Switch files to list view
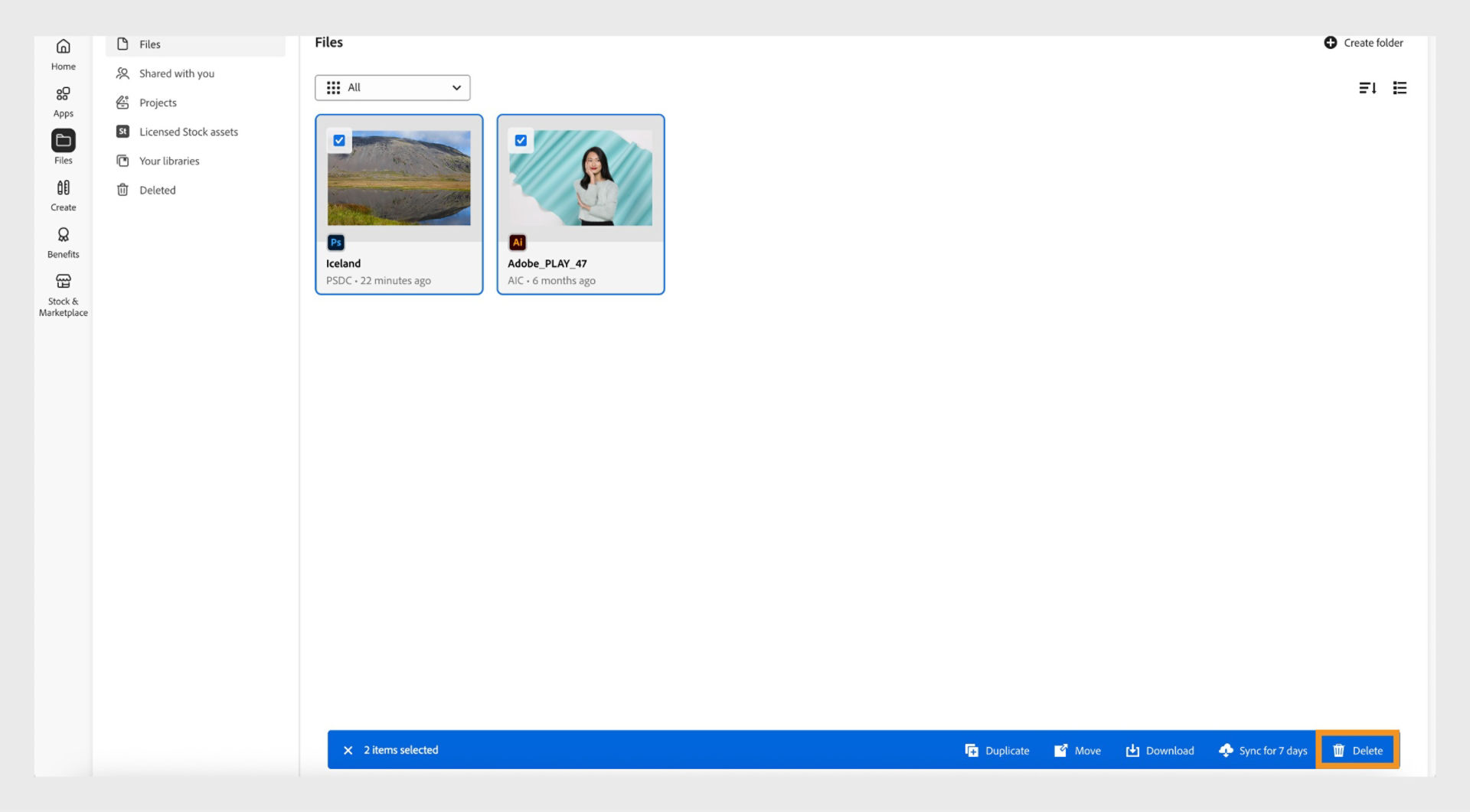This screenshot has width=1470, height=812. 1400,88
